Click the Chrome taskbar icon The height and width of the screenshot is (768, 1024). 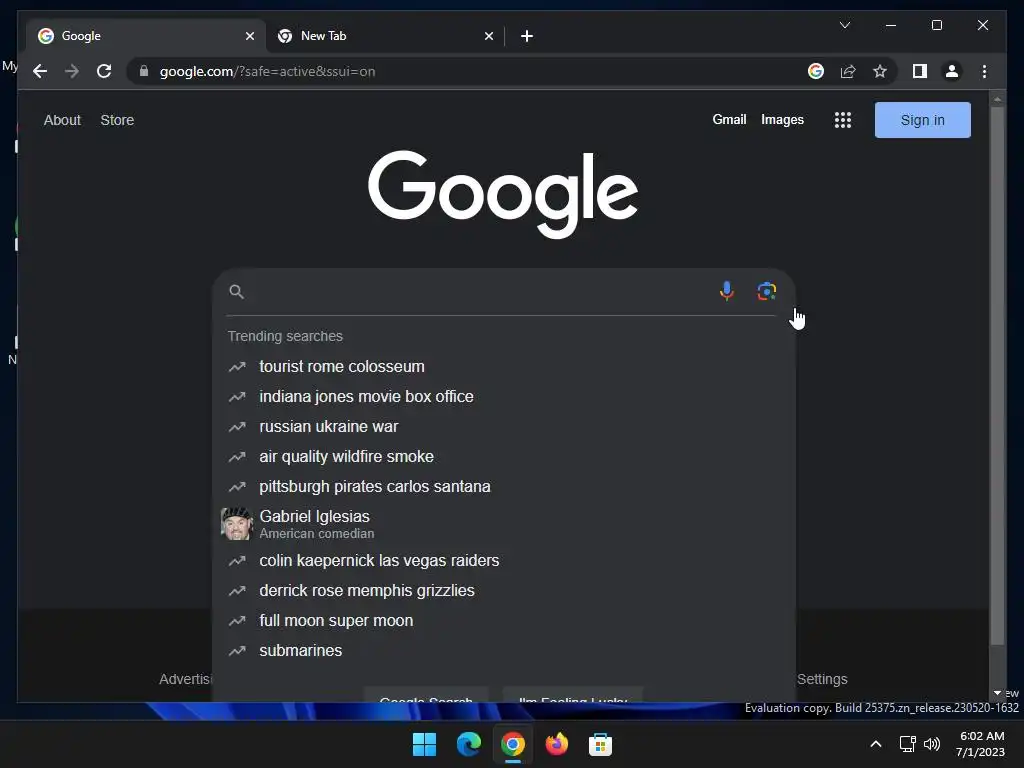coord(513,744)
